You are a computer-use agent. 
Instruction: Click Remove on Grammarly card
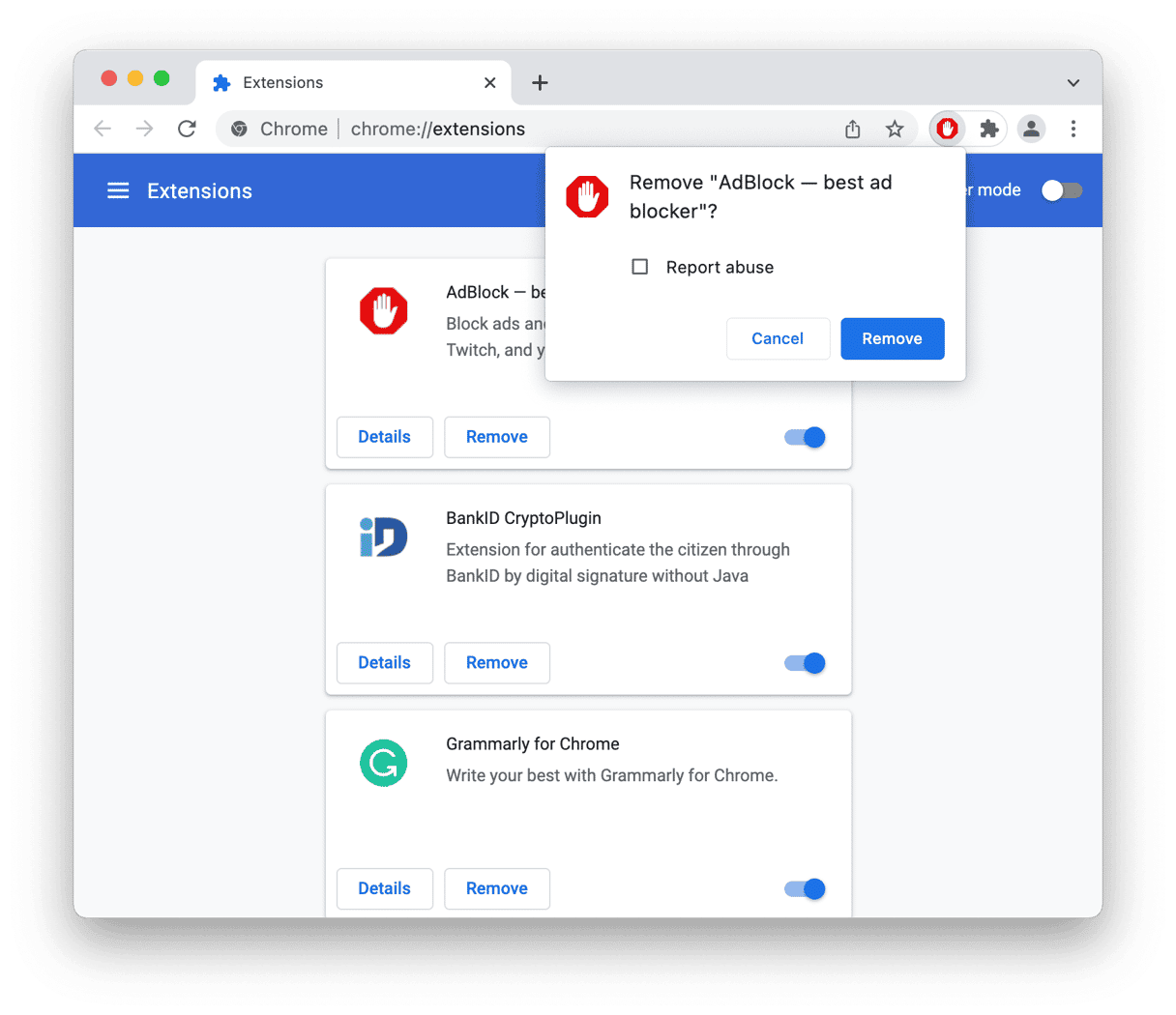(x=496, y=889)
